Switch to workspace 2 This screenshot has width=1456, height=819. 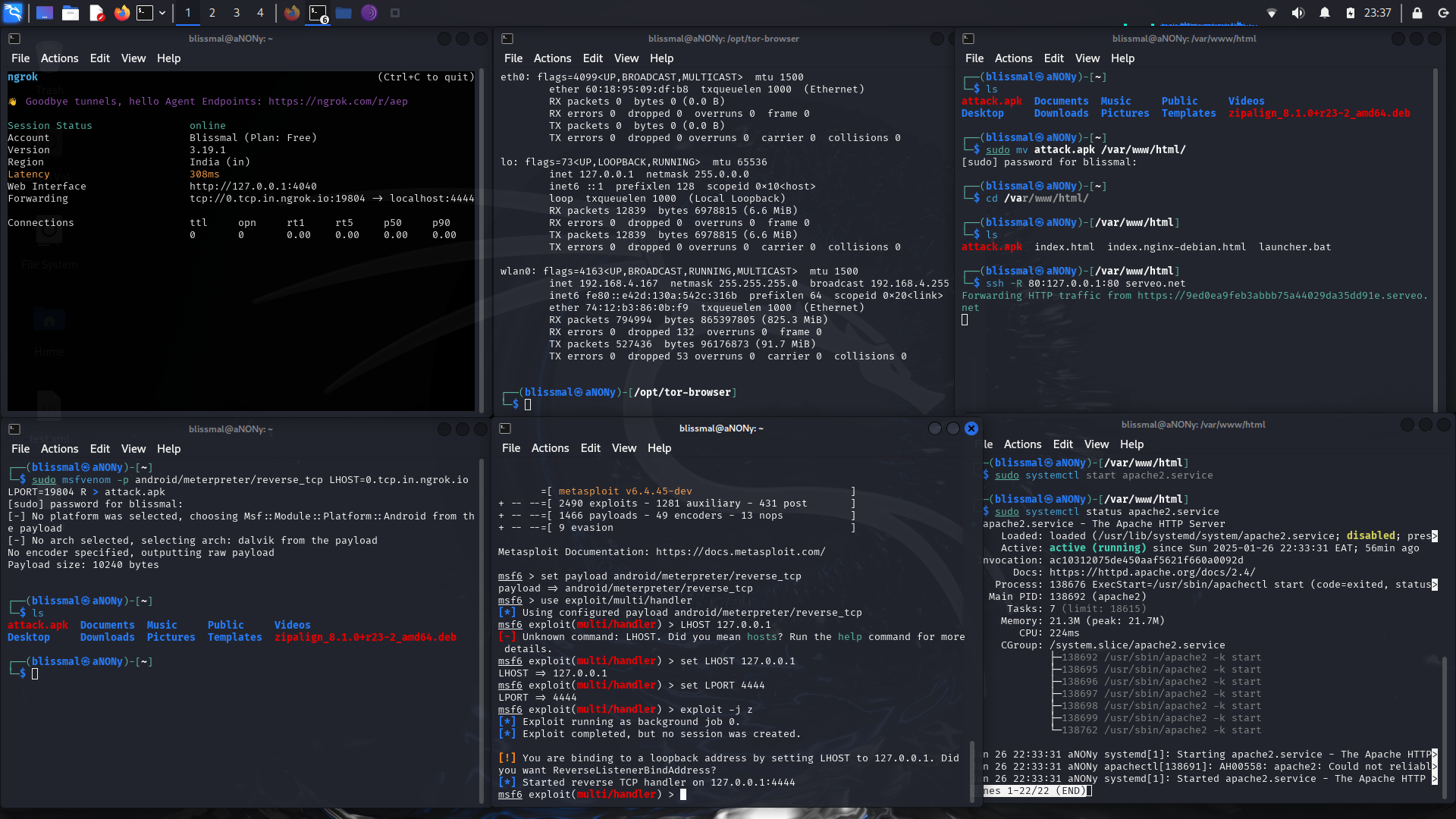point(212,13)
